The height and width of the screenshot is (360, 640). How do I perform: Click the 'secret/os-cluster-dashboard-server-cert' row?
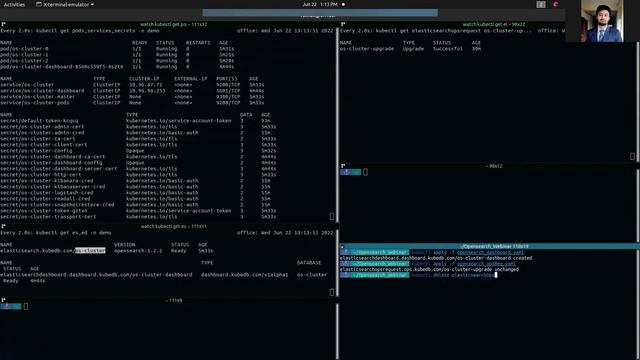click(138, 169)
